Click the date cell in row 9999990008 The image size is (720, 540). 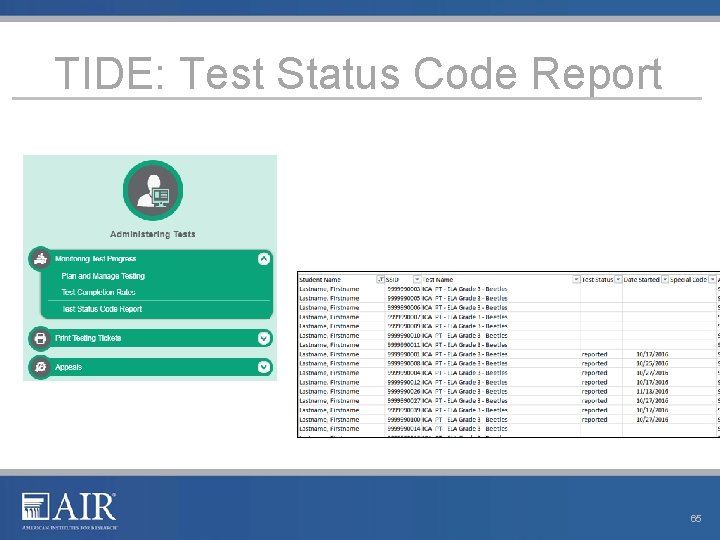652,364
